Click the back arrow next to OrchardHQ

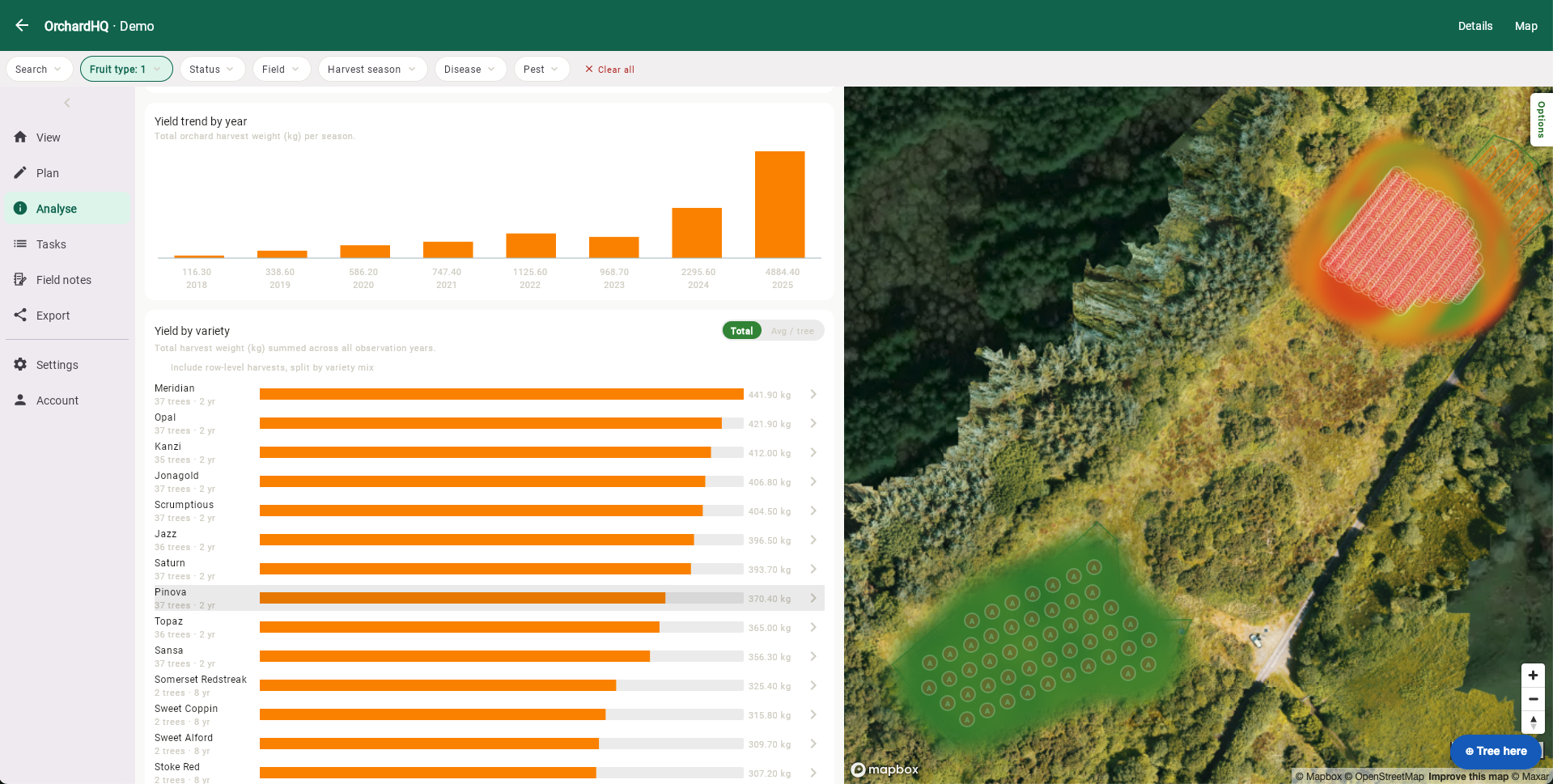click(x=22, y=26)
